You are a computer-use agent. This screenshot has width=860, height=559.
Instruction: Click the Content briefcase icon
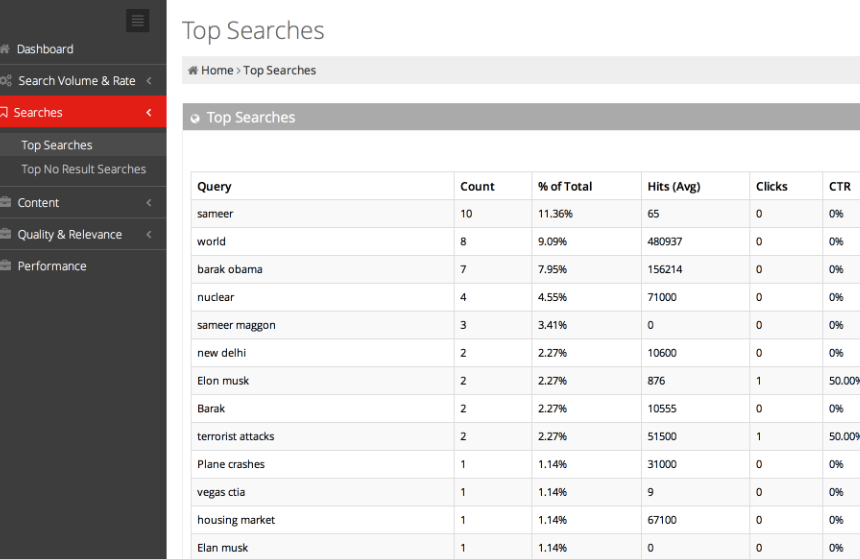[5, 202]
